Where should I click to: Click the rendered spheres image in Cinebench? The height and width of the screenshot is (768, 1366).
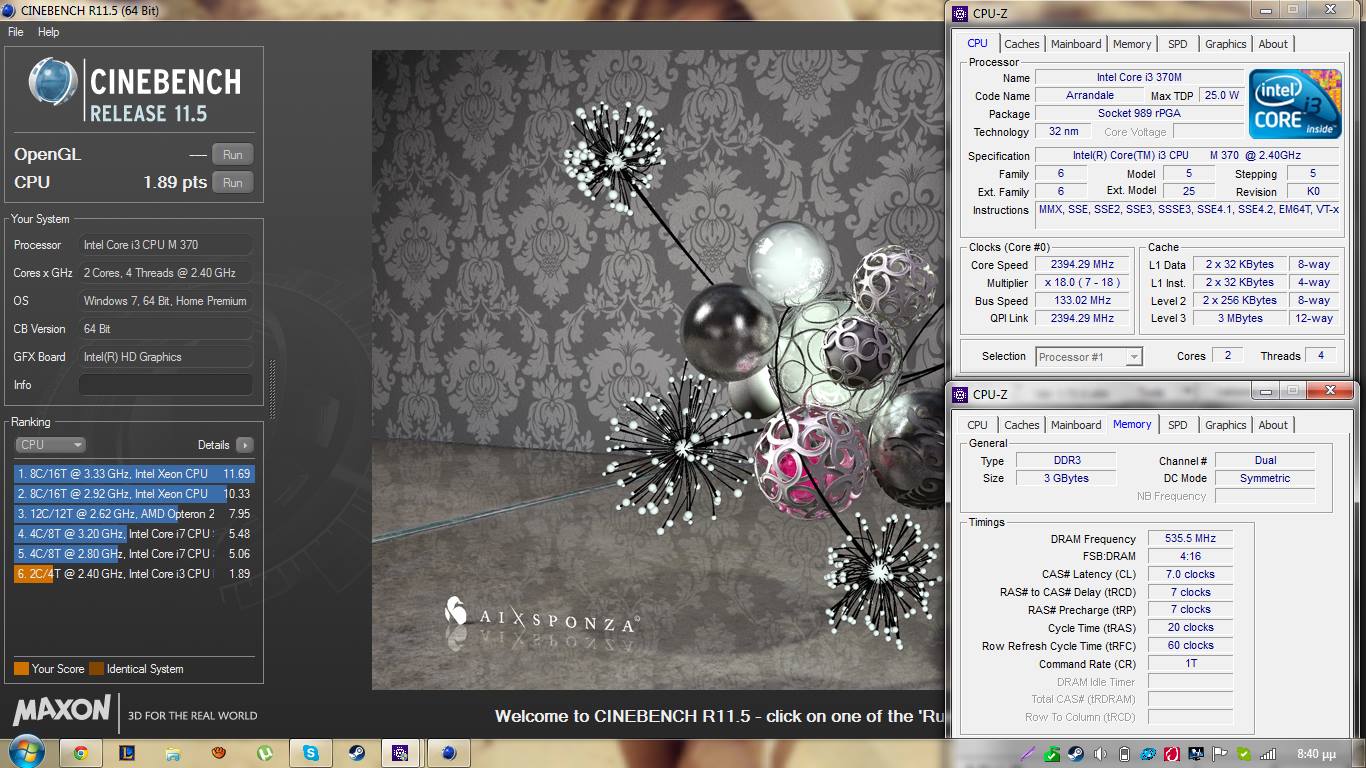pyautogui.click(x=658, y=370)
